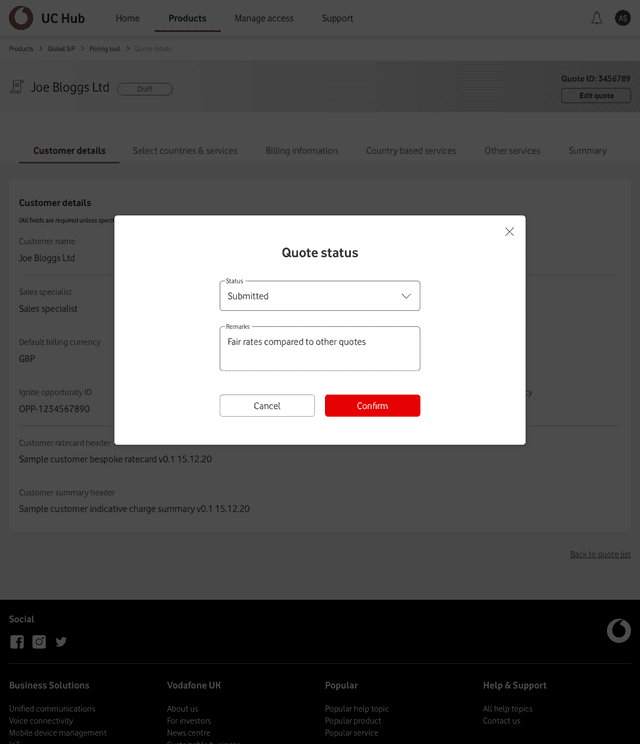Switch to Other services tab
The image size is (640, 744).
pos(512,151)
